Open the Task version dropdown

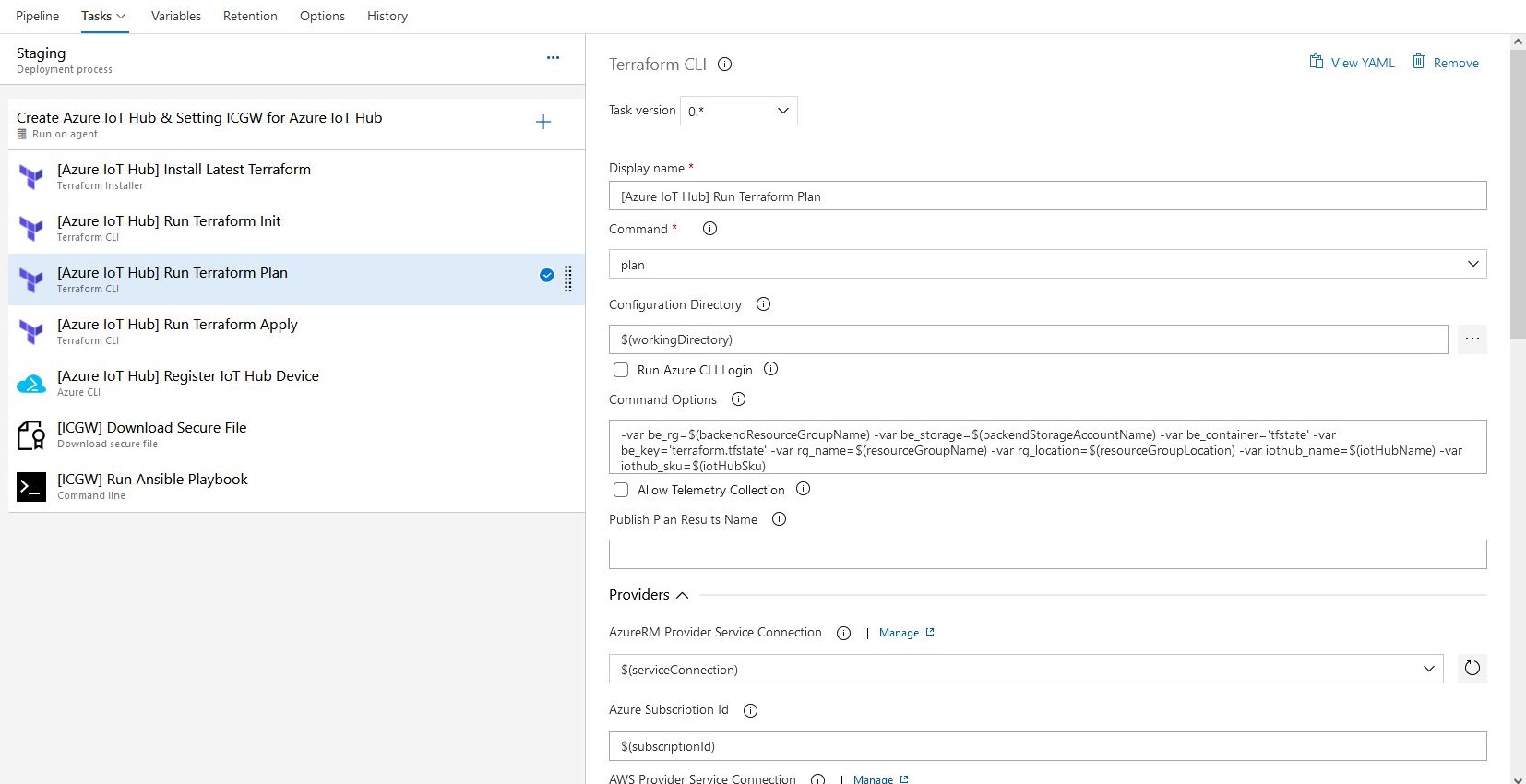[x=738, y=111]
